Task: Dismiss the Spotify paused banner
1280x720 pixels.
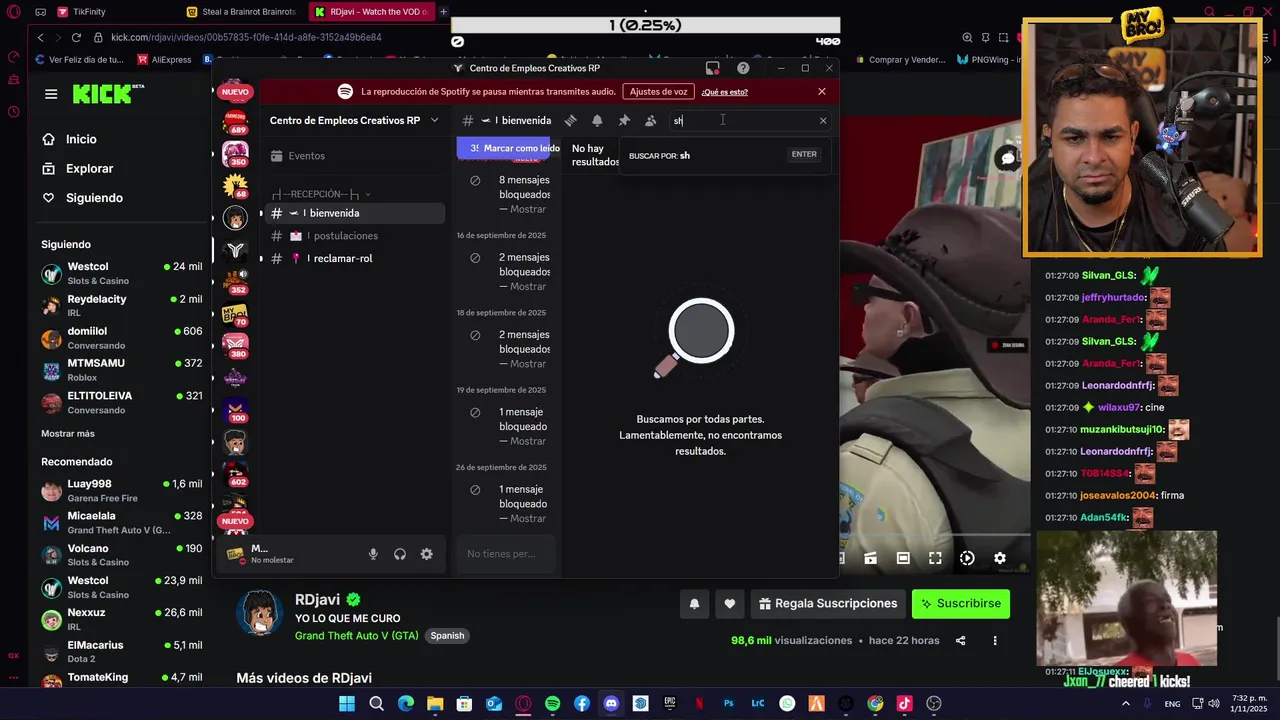Action: 822,91
